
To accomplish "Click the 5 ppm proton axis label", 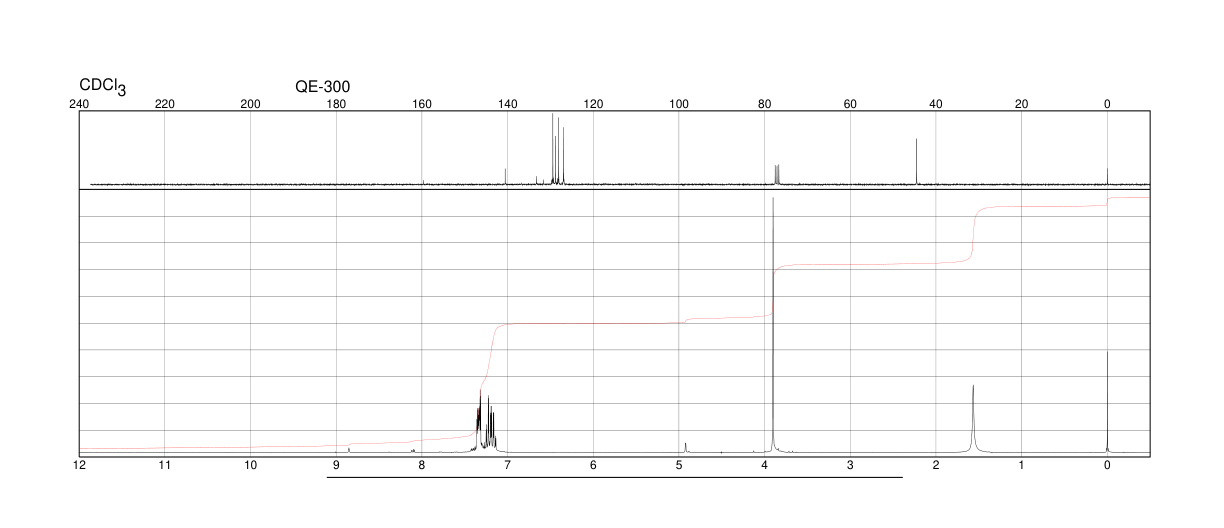I will [x=679, y=465].
